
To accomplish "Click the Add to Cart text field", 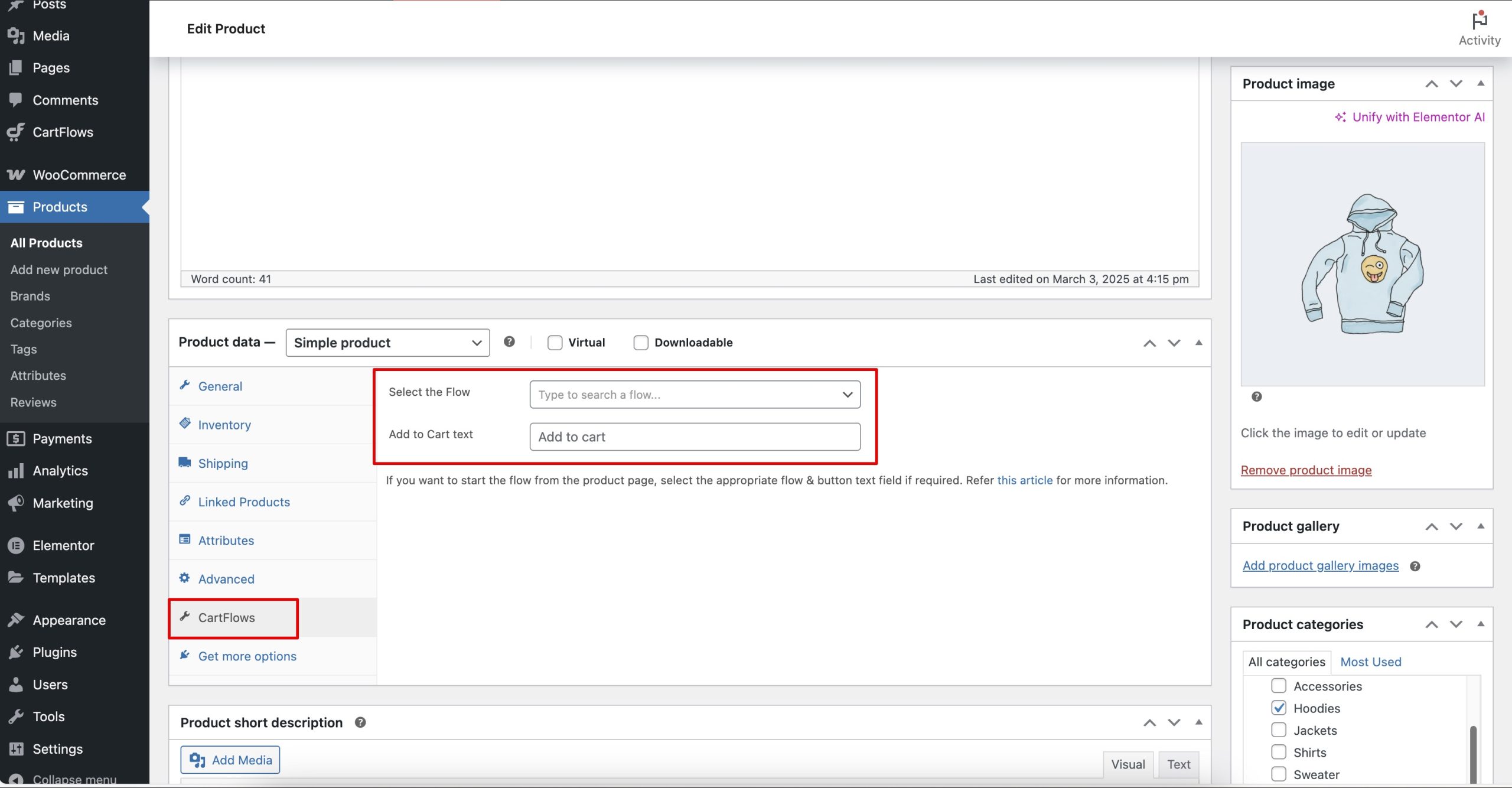I will 695,437.
